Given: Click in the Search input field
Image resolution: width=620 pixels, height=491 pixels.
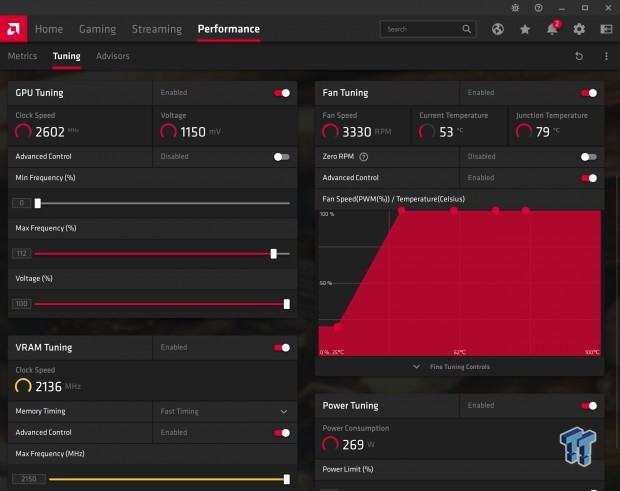Looking at the screenshot, I should [428, 29].
